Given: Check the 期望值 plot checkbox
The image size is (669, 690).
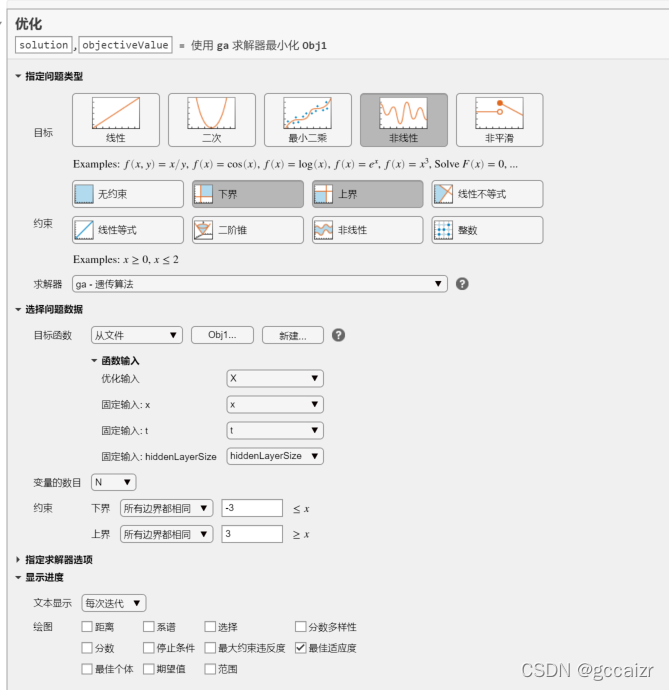Looking at the screenshot, I should 149,669.
